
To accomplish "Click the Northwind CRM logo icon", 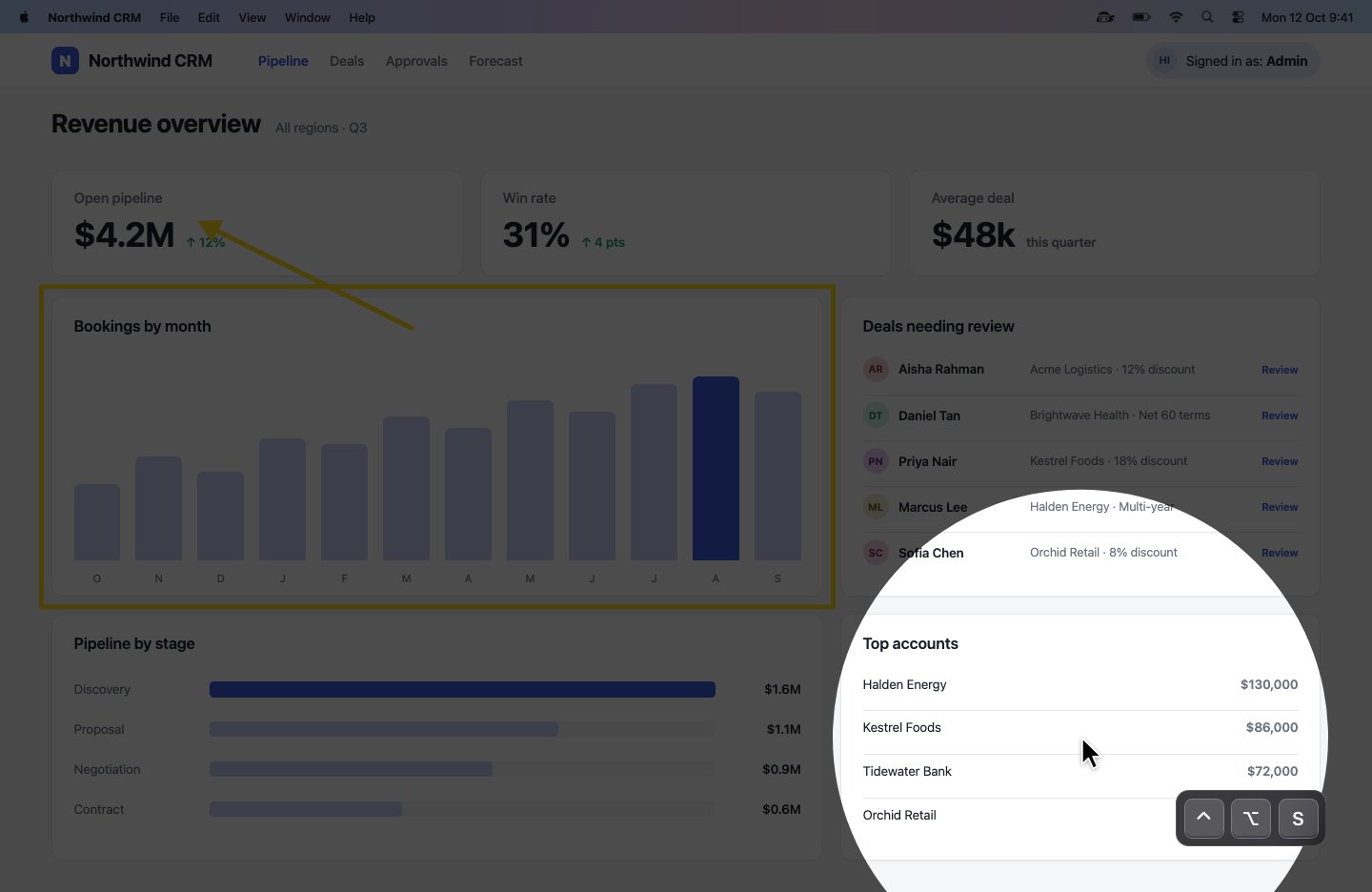I will (x=65, y=61).
